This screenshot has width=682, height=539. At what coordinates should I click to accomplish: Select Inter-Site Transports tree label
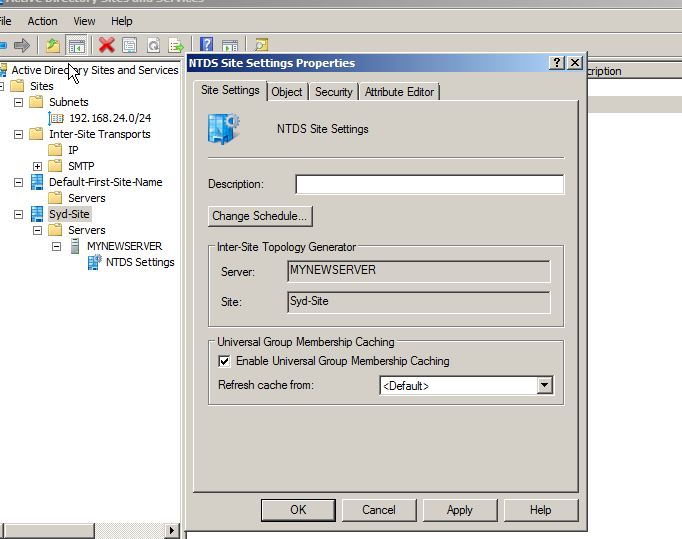coord(100,134)
